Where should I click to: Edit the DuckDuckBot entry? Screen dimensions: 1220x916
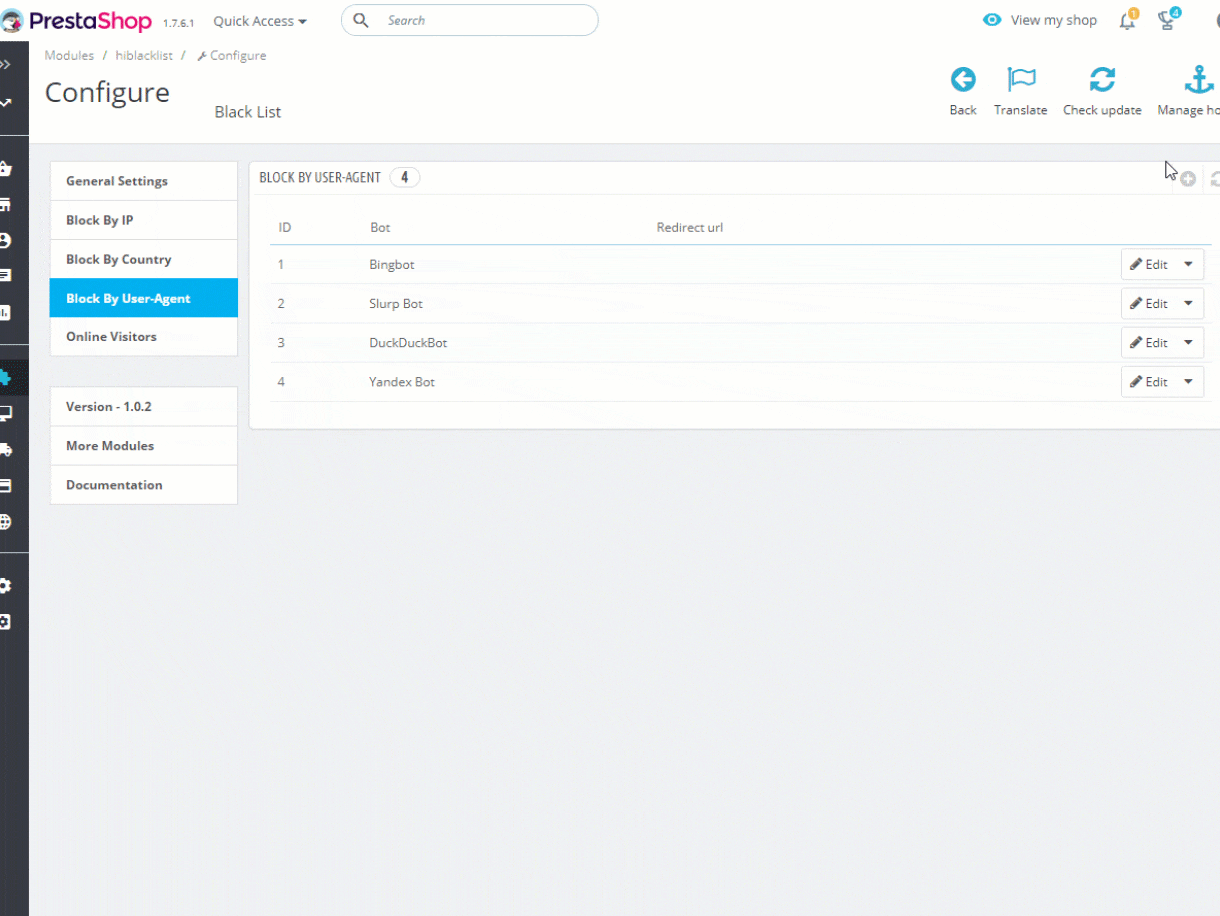click(1149, 342)
